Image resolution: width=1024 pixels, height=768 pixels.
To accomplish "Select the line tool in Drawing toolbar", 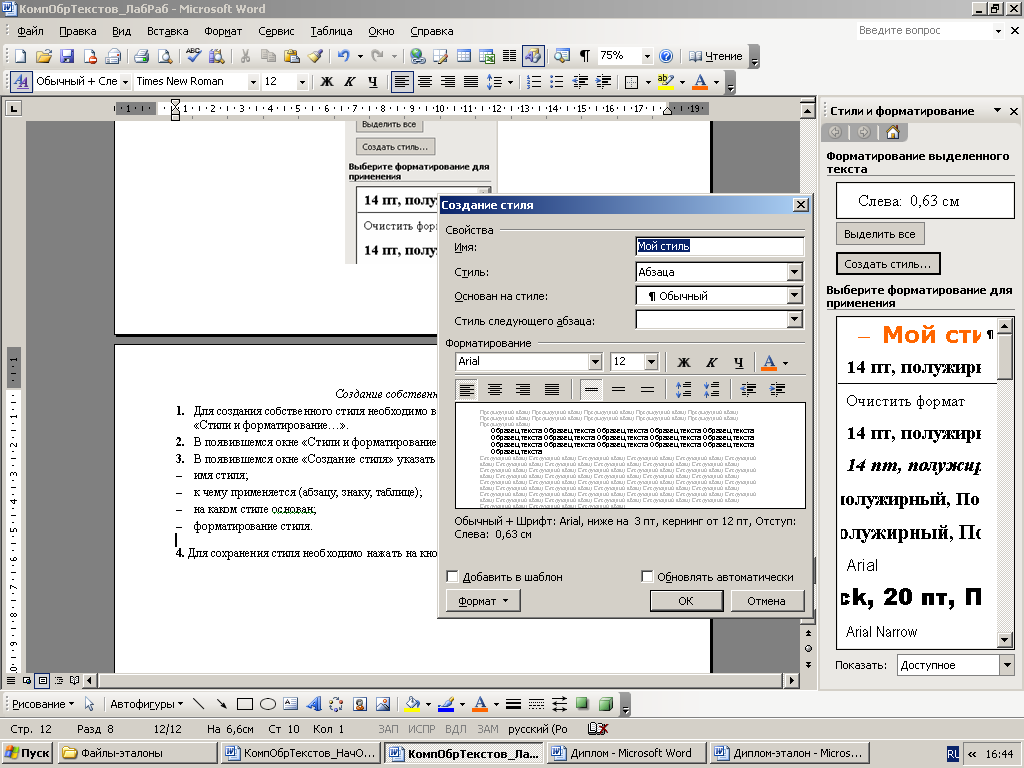I will pos(199,704).
